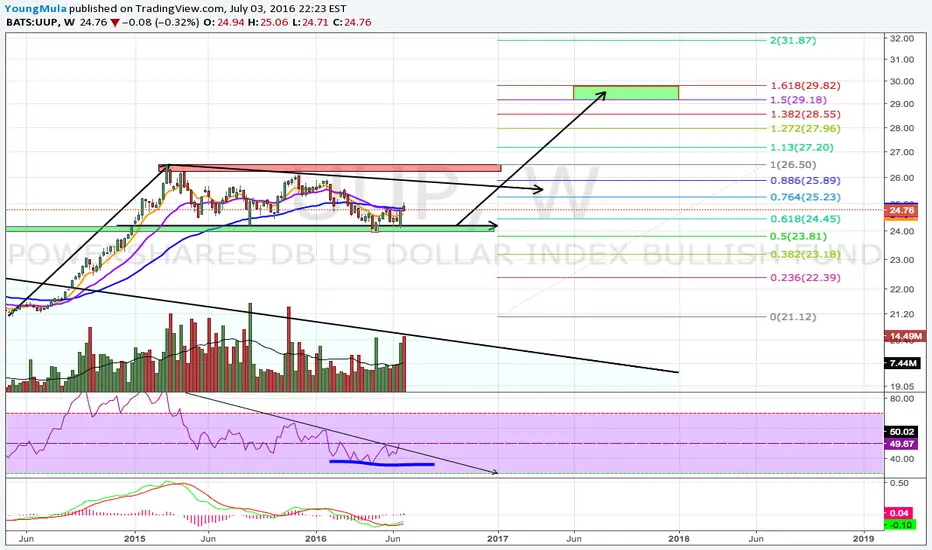This screenshot has height=550, width=932.
Task: Click 28.00 on the price axis
Action: tap(902, 128)
